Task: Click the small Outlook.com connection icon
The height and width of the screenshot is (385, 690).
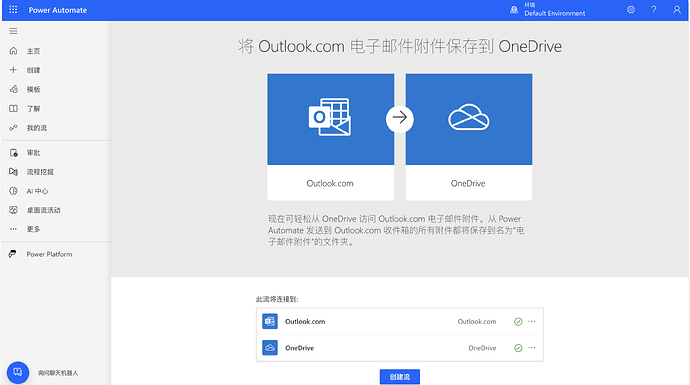Action: click(270, 321)
